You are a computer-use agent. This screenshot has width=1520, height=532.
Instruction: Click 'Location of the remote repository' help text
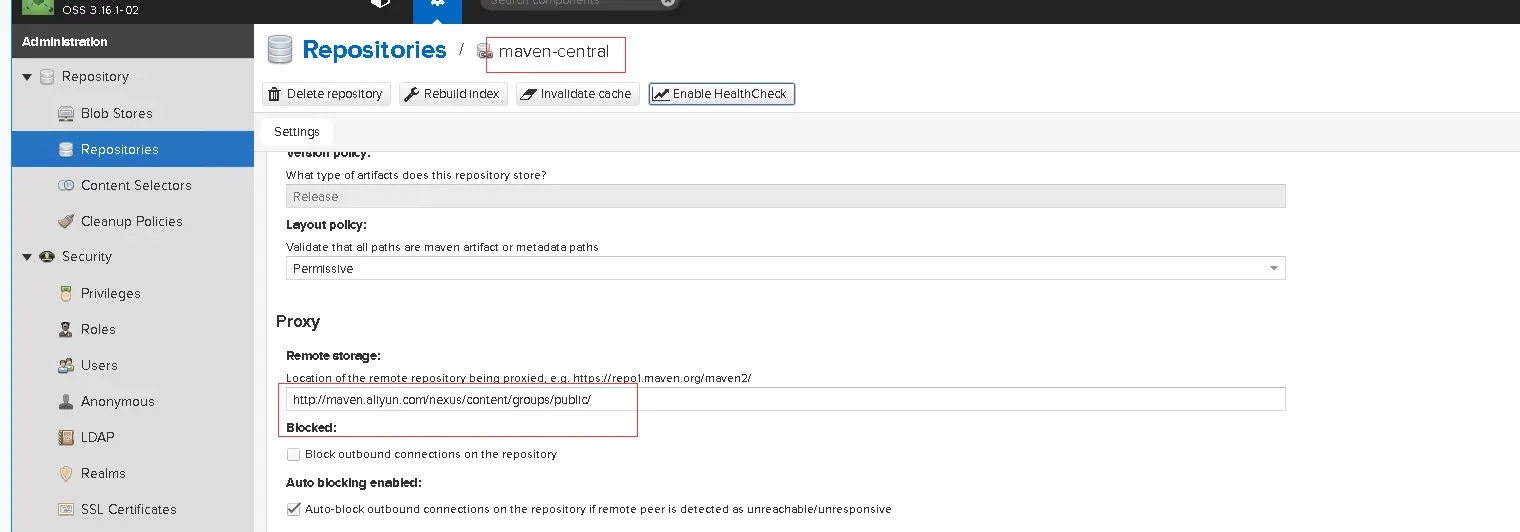518,378
